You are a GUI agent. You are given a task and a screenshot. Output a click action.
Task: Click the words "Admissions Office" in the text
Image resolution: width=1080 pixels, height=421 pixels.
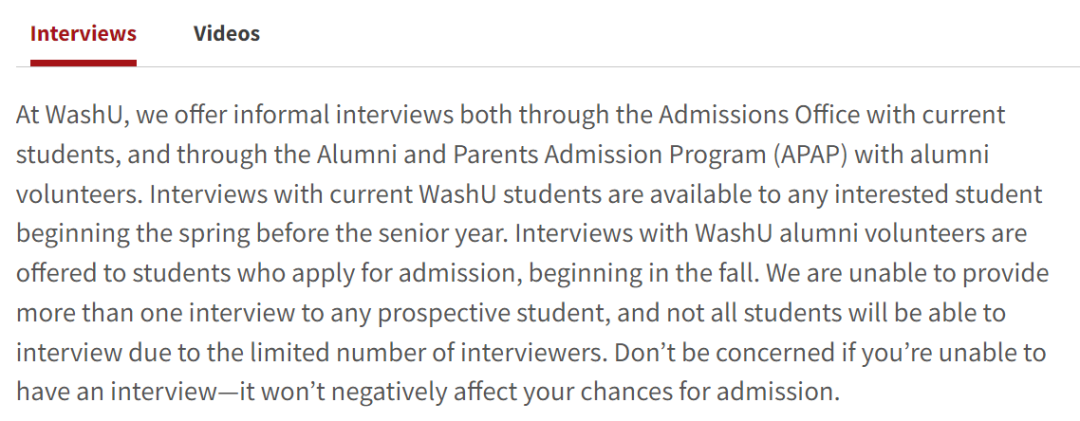(759, 114)
